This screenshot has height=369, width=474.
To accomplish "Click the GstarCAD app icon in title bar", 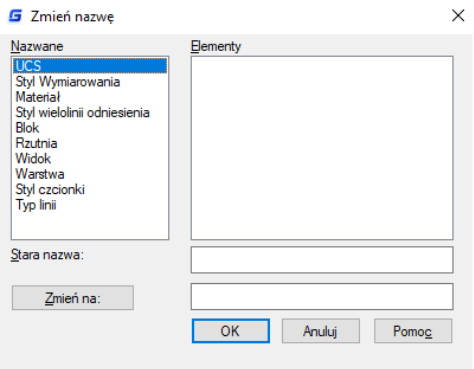I will (x=15, y=16).
